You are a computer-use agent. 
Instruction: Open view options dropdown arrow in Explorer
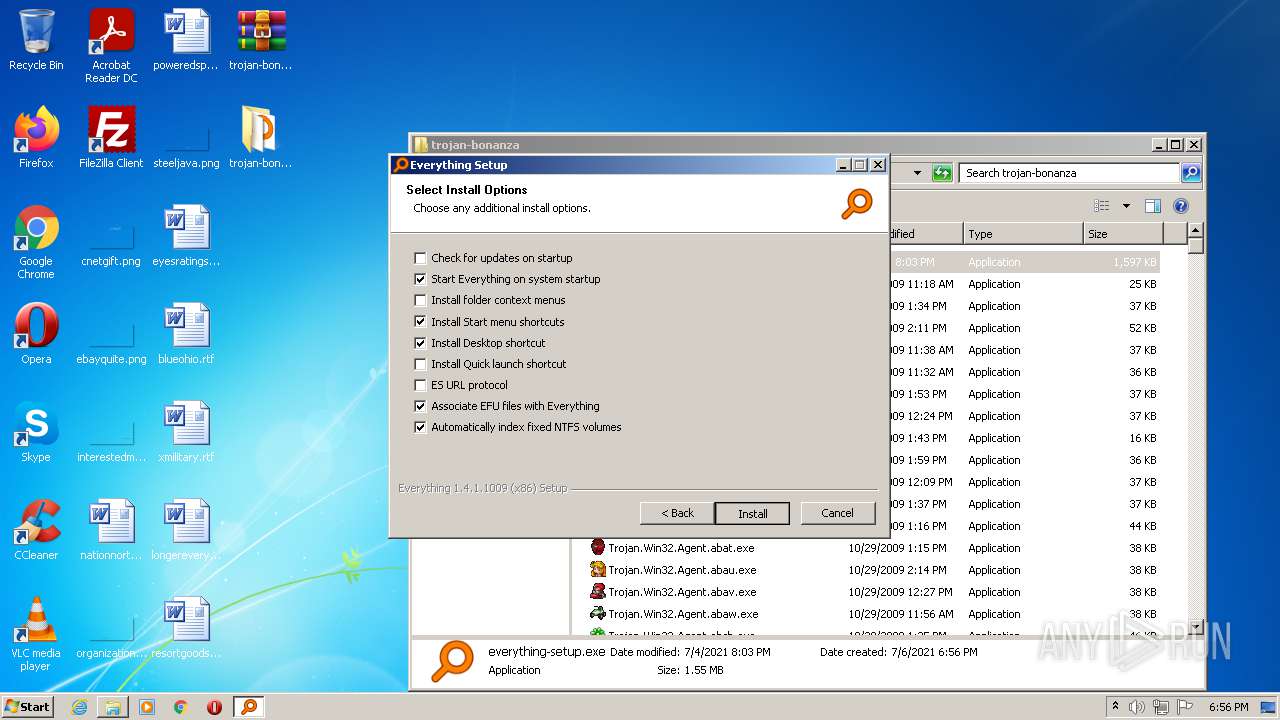click(x=1126, y=206)
